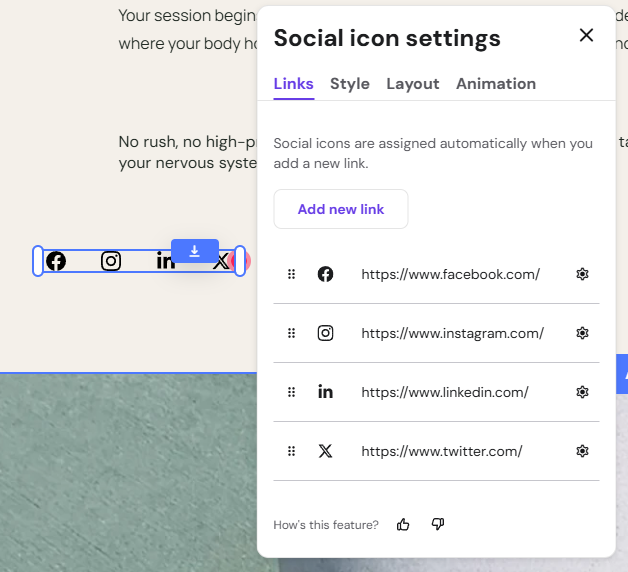The width and height of the screenshot is (628, 572).
Task: Click the blue download arrow badge on element
Action: (x=195, y=251)
